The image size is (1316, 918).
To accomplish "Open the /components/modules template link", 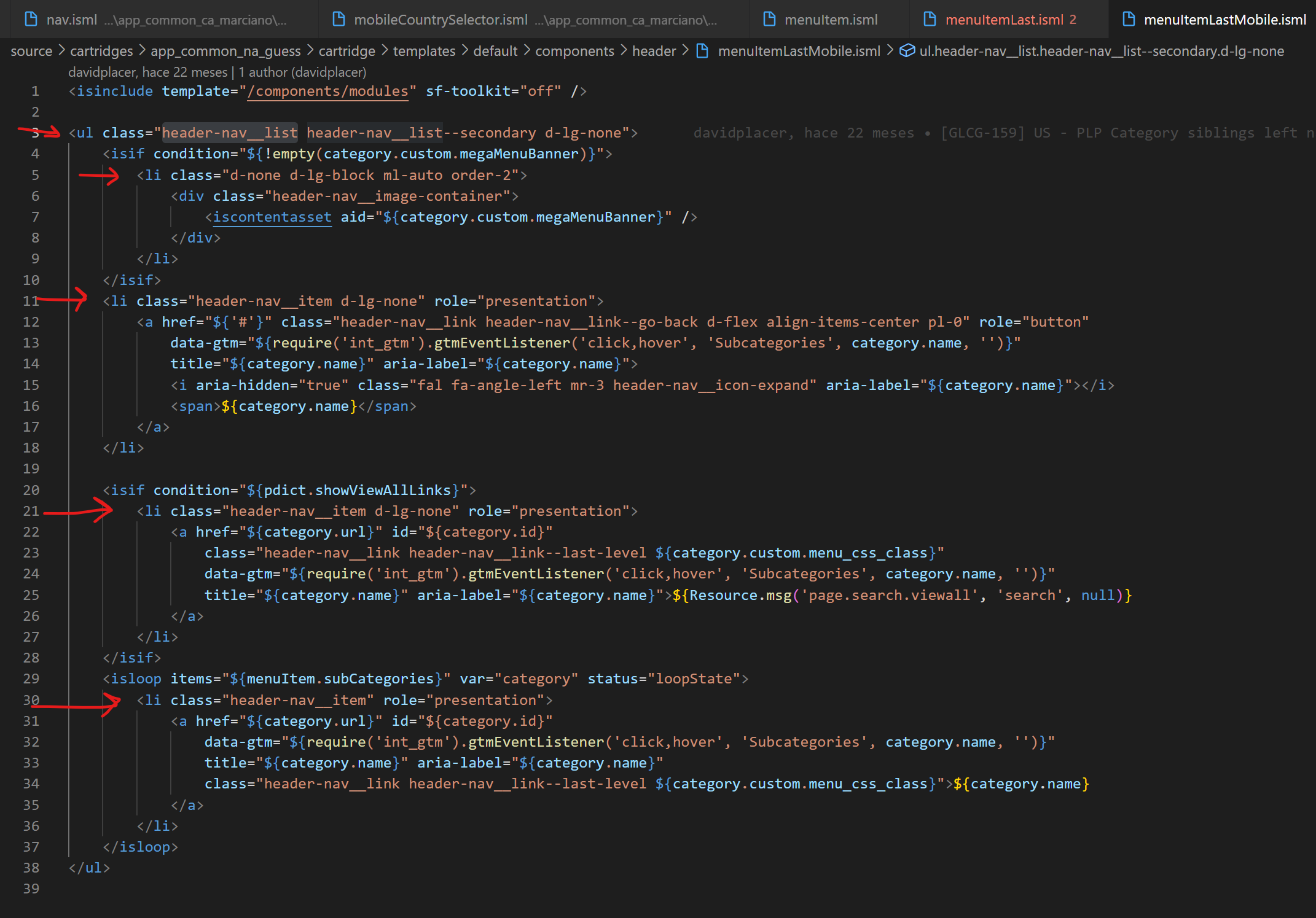I will (327, 91).
